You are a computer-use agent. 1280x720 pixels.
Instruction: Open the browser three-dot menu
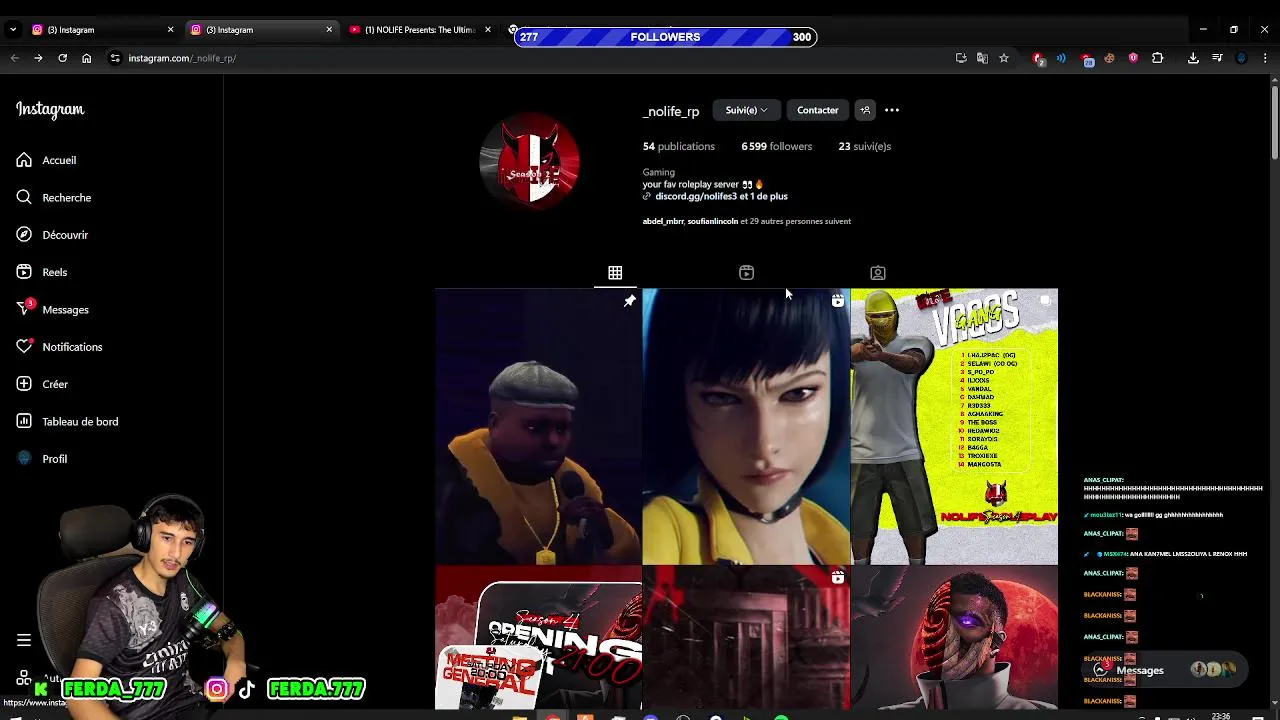pos(1265,58)
